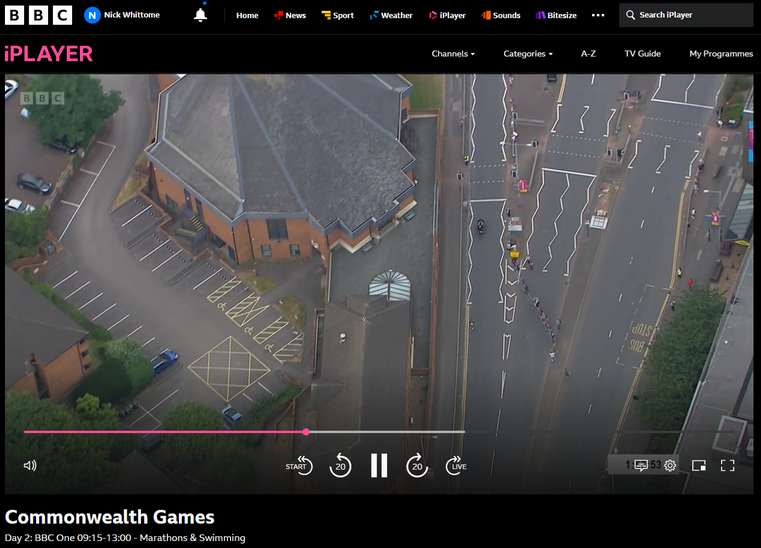Click the Day 2 Marathons & Swimming subtitle
Image resolution: width=761 pixels, height=548 pixels.
pyautogui.click(x=125, y=538)
